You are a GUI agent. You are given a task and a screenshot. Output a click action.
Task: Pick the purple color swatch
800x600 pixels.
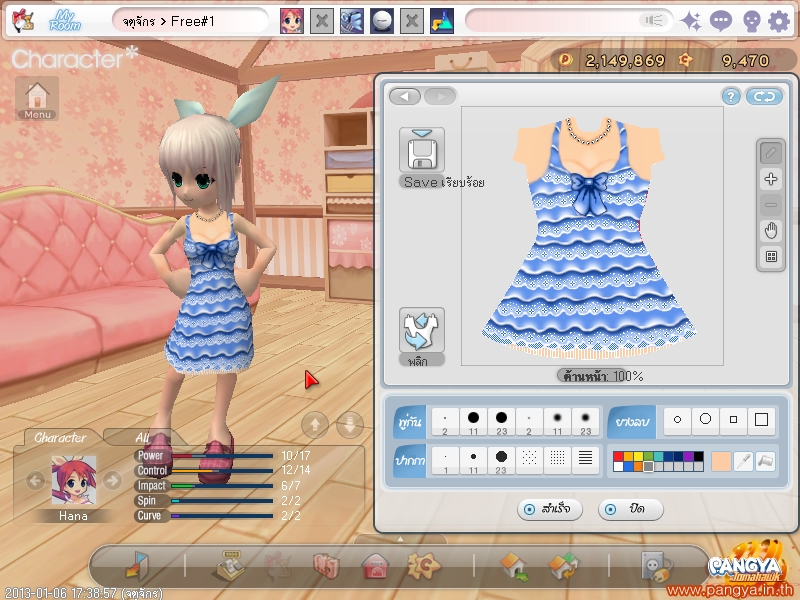coord(688,456)
